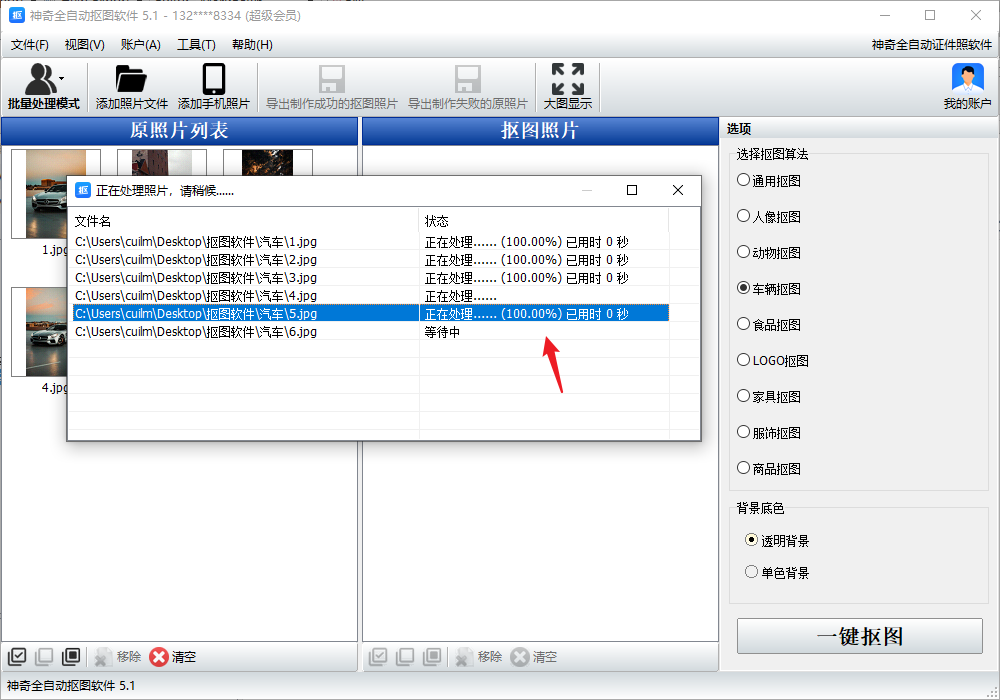The image size is (1000, 700).
Task: Click select-all checkbox icon in bottom-left toolbar
Action: (x=17, y=657)
